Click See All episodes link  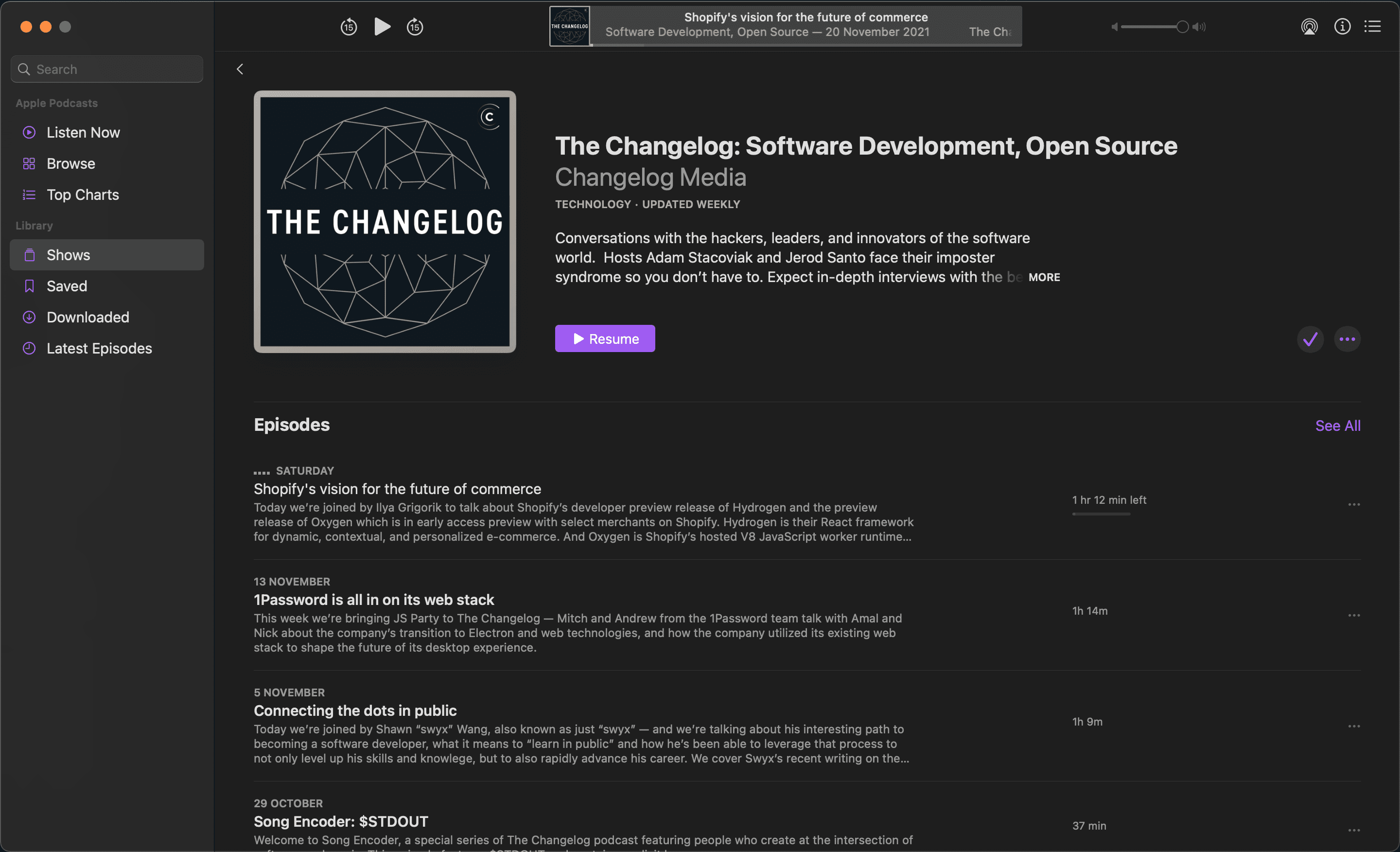point(1337,426)
